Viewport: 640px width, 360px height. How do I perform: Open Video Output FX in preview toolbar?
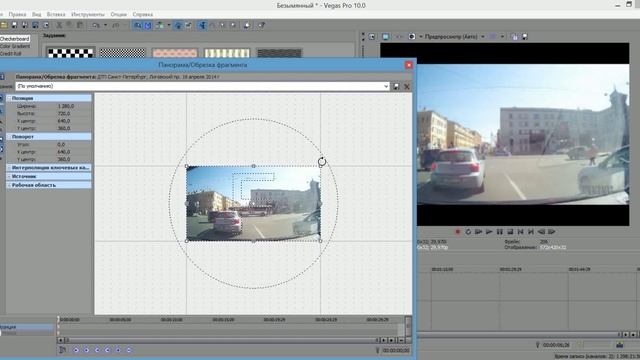399,37
